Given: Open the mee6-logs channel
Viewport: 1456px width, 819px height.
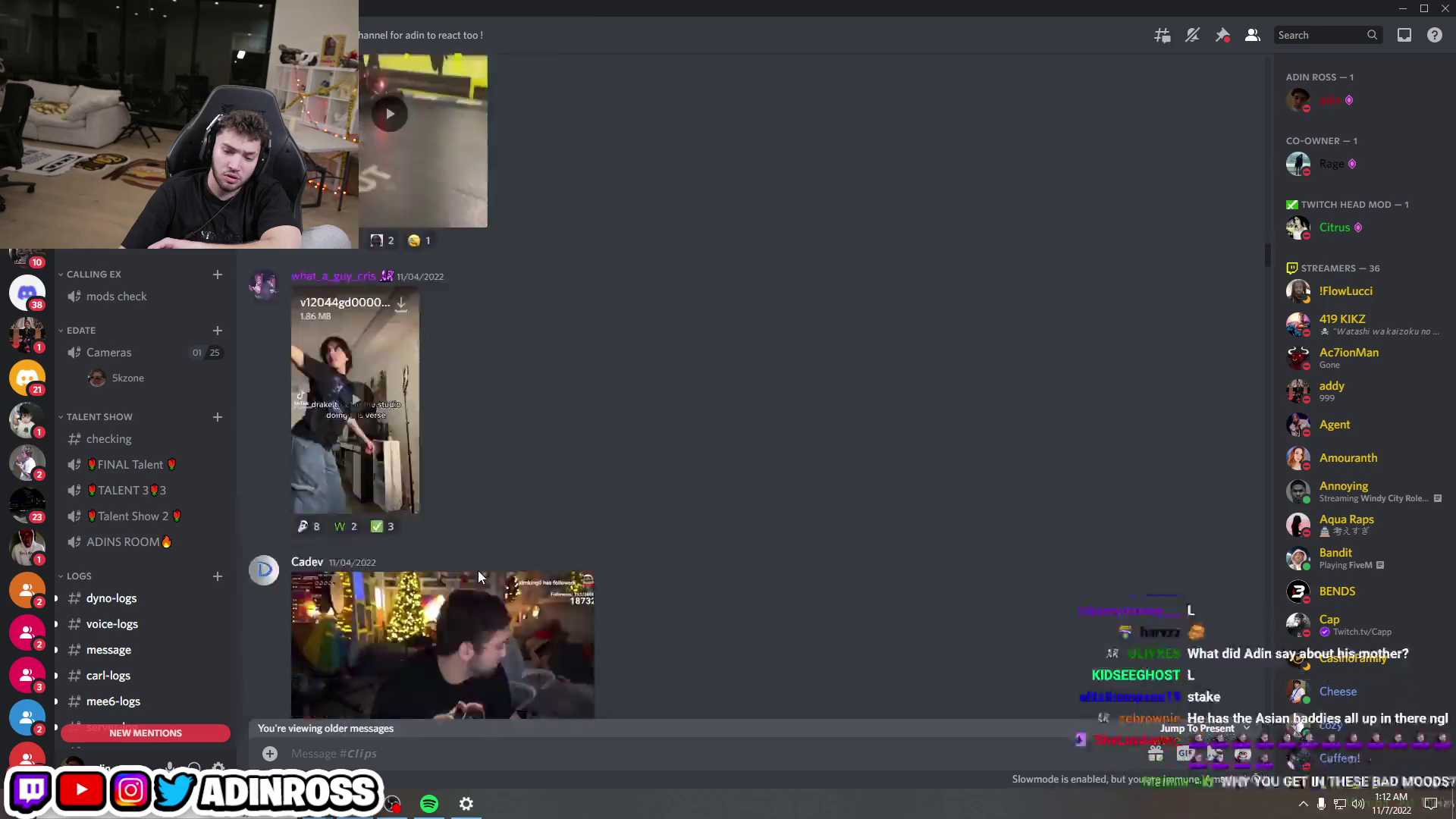Looking at the screenshot, I should [146, 701].
